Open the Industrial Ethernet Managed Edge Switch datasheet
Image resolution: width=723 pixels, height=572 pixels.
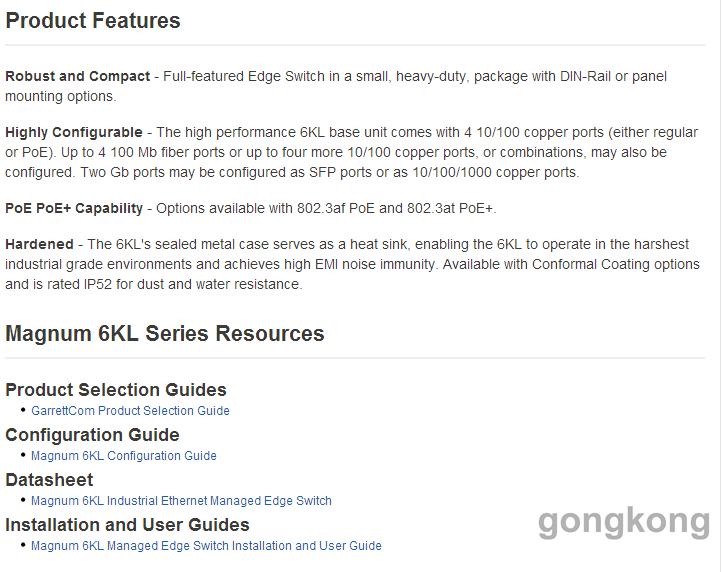[181, 501]
